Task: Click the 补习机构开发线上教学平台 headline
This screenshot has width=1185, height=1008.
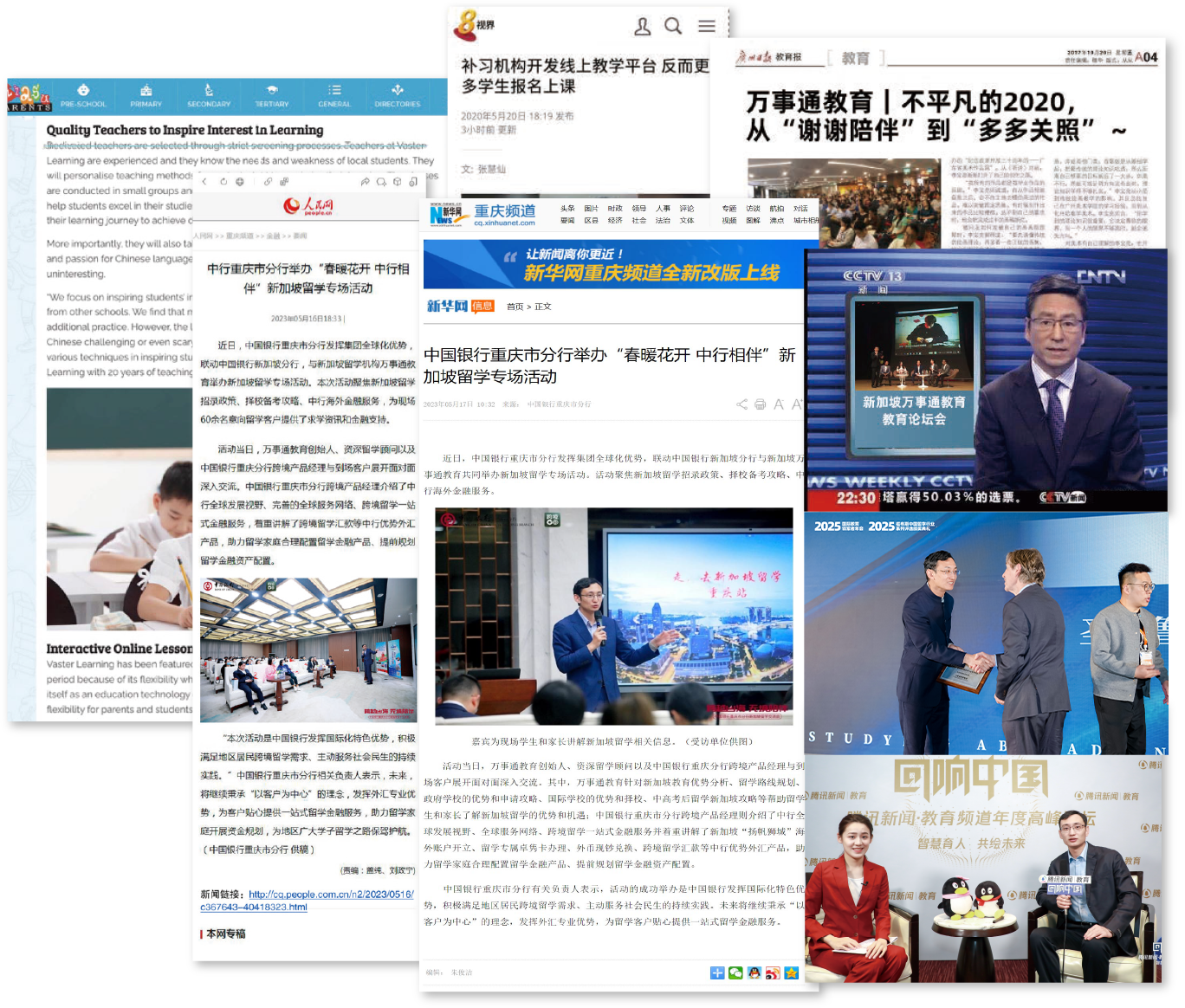Action: 586,76
